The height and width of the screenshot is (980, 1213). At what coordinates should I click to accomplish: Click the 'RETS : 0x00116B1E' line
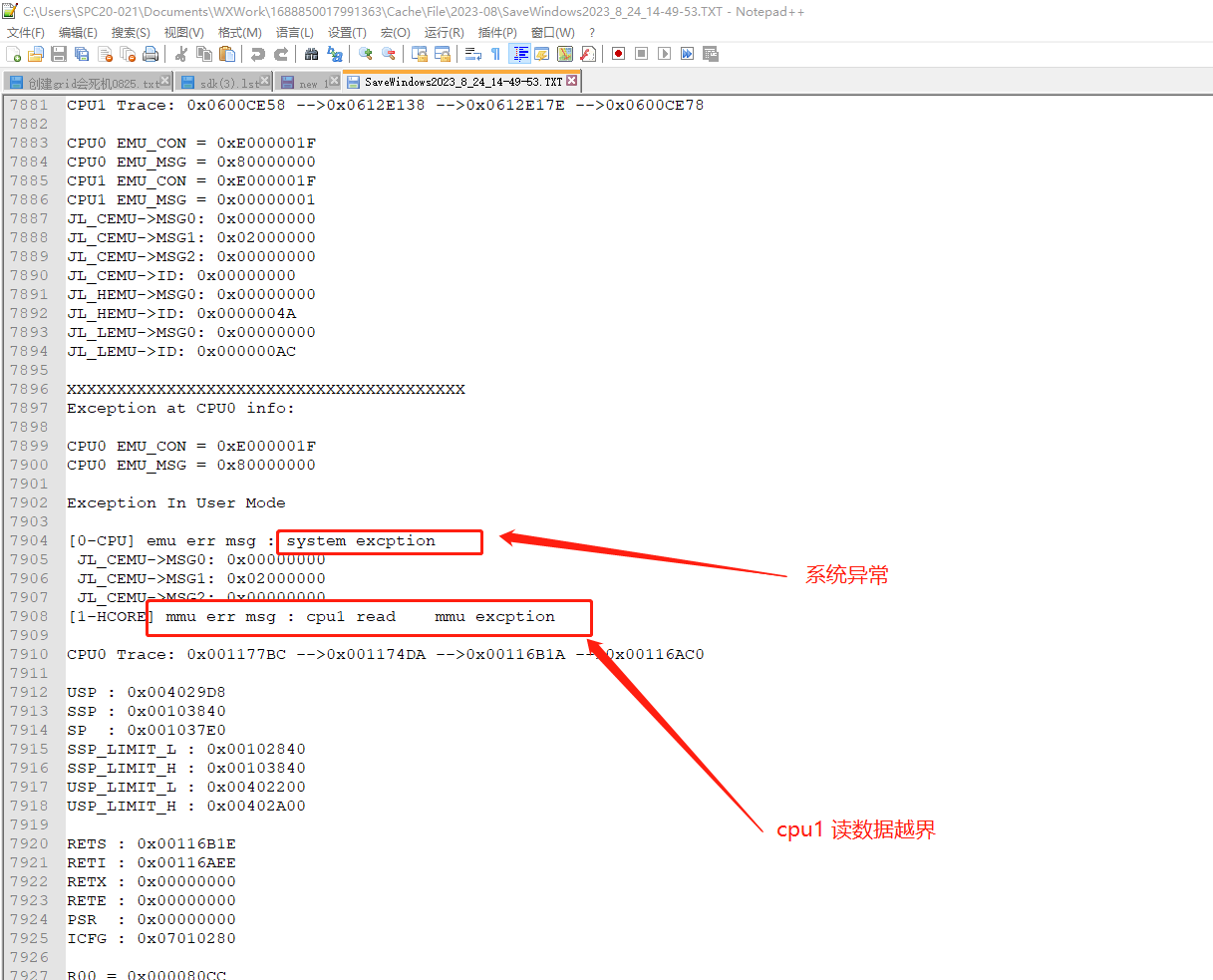152,843
